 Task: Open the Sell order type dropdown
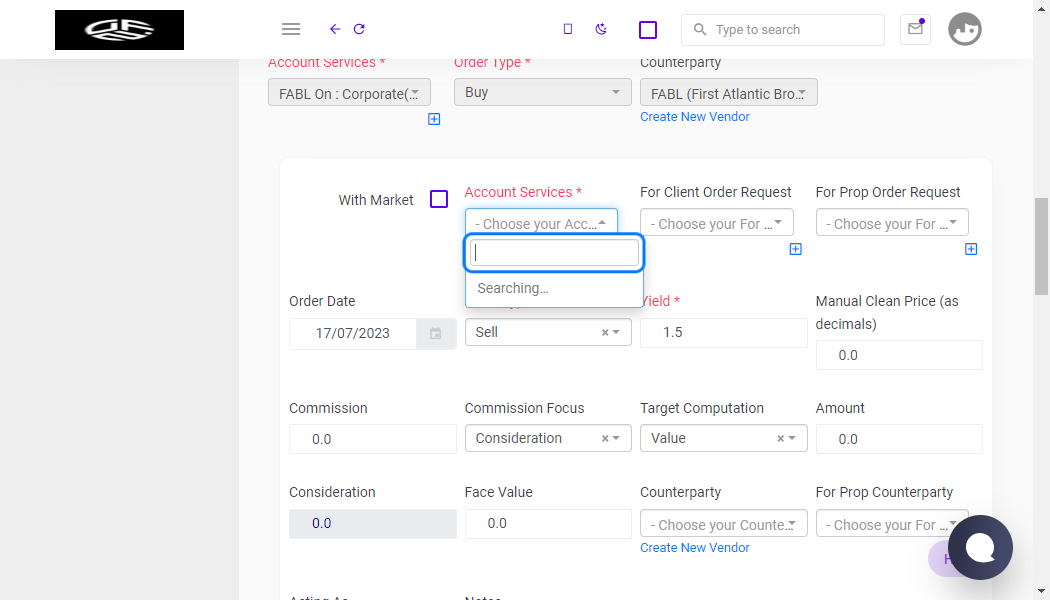(548, 332)
